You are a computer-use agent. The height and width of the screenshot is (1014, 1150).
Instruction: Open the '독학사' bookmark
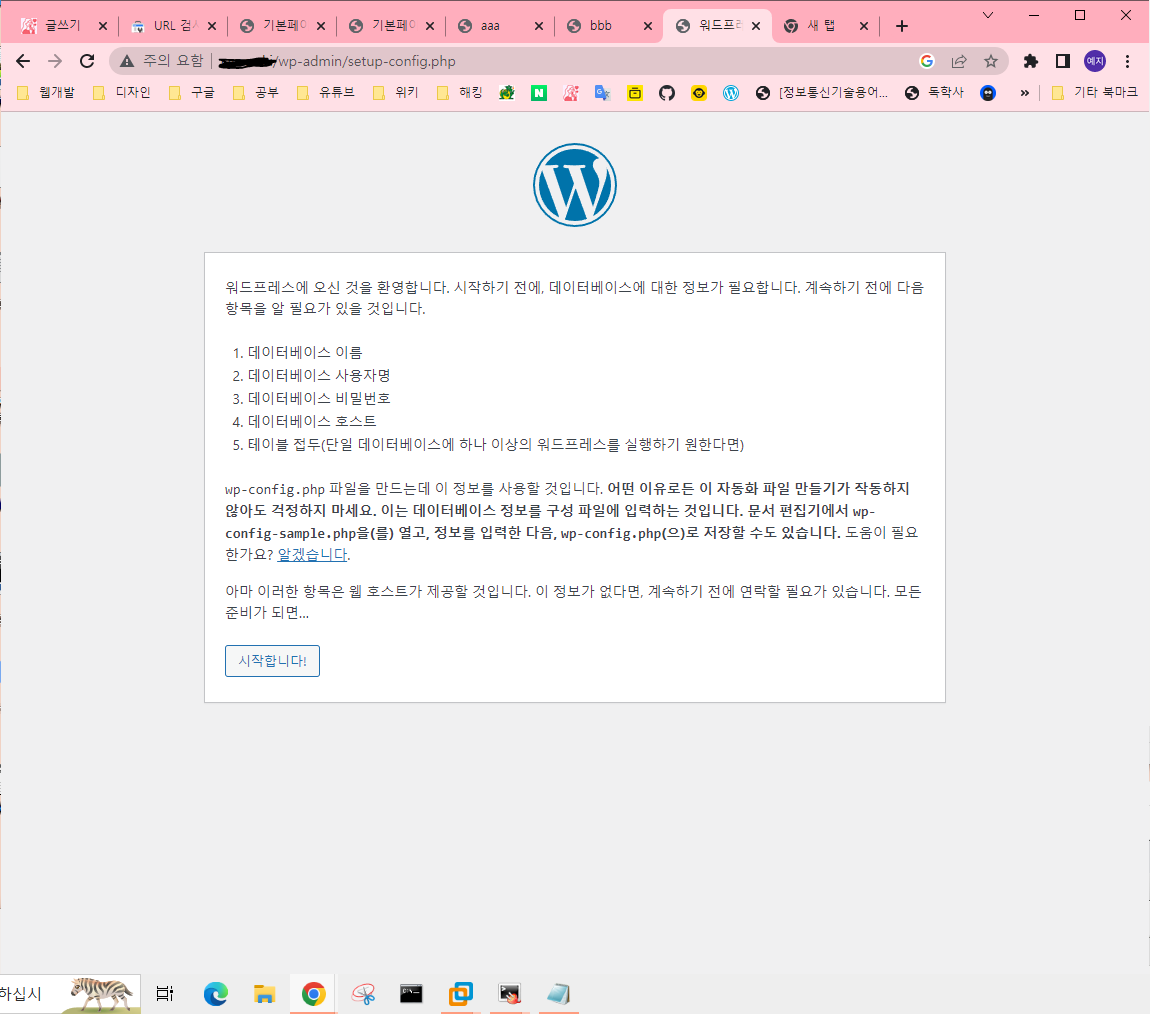coord(935,92)
